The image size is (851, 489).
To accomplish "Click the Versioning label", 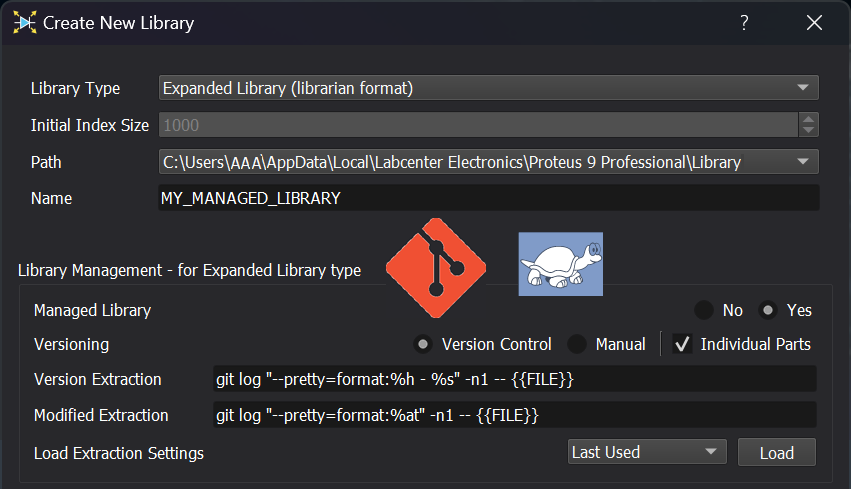I will pos(71,344).
